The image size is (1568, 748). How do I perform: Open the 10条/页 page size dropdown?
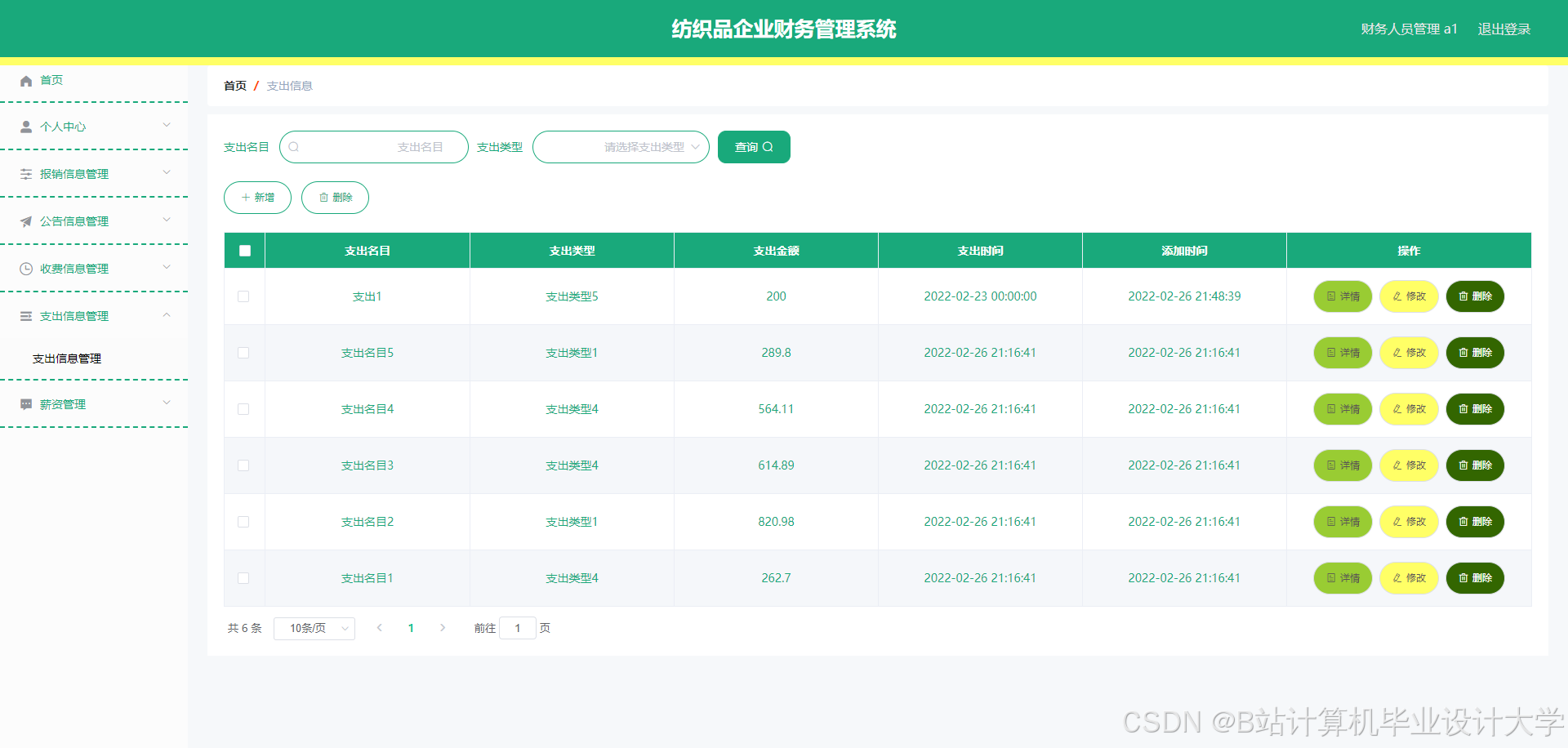[x=314, y=628]
